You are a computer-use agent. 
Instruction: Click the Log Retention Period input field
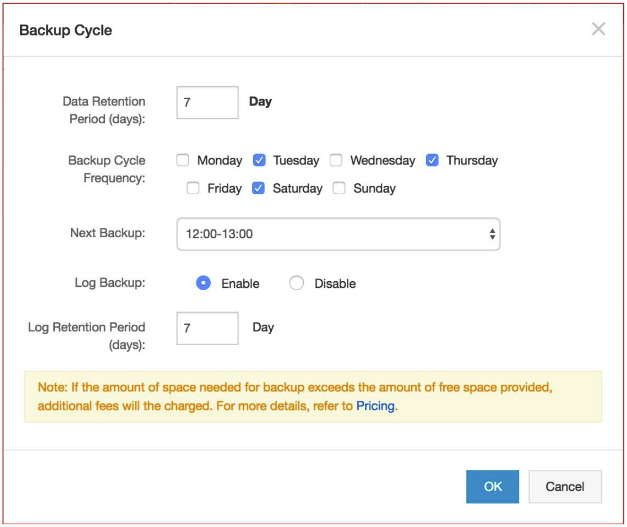coord(207,328)
